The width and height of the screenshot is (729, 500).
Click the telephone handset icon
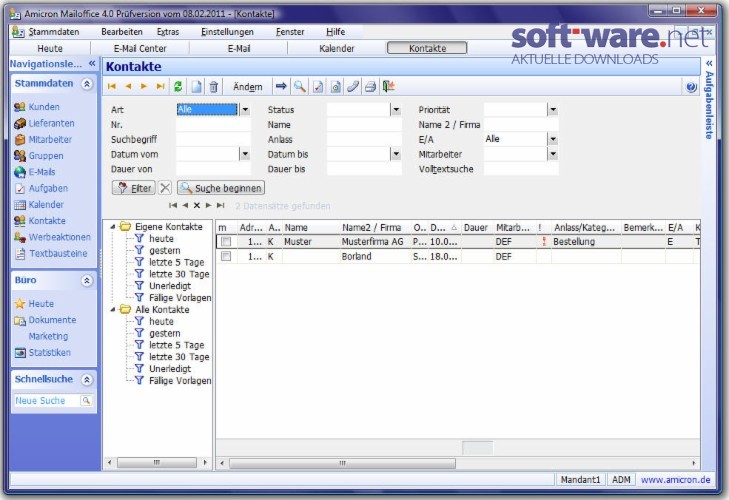pyautogui.click(x=353, y=87)
